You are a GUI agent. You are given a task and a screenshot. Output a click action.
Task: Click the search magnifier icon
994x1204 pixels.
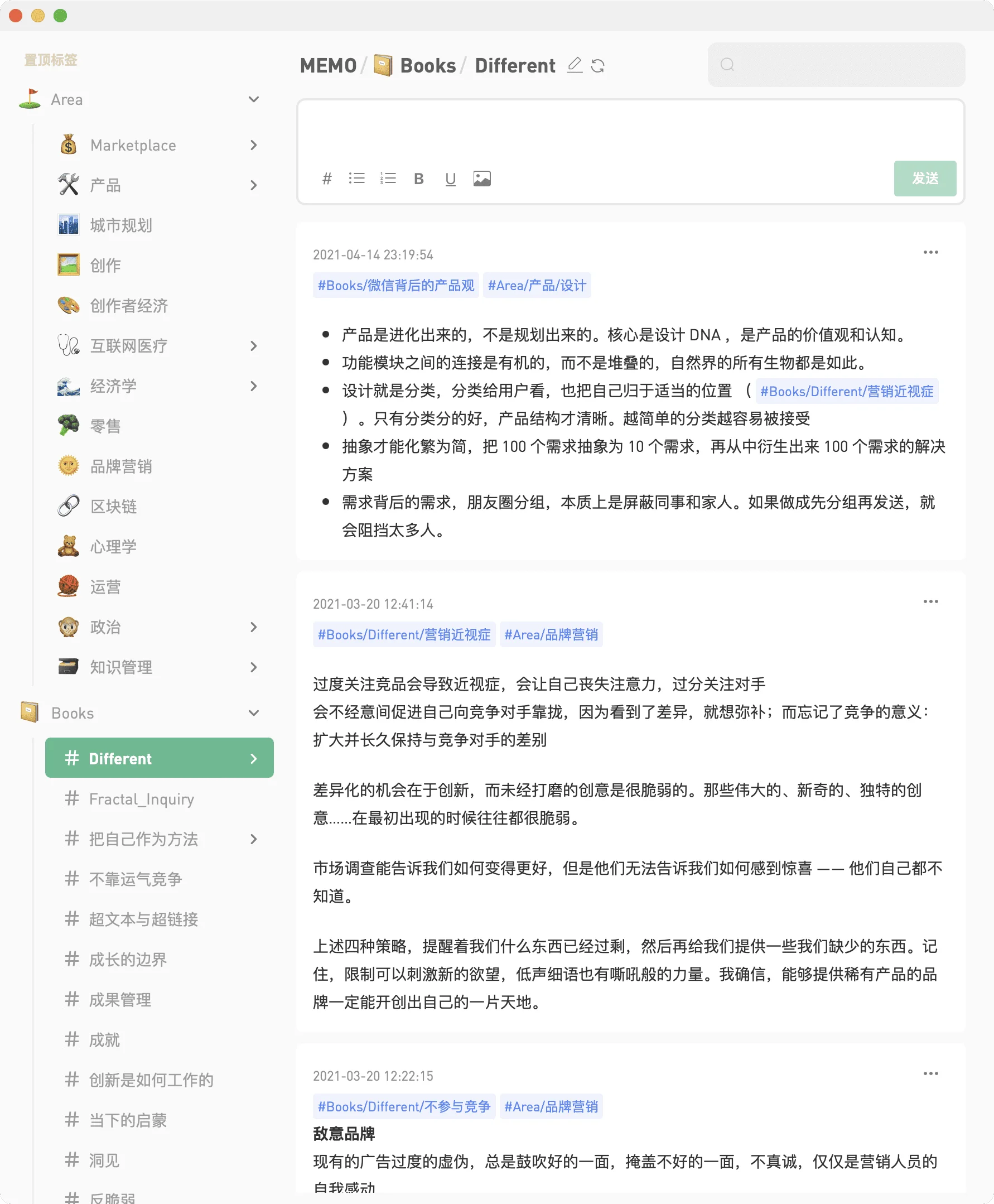[x=727, y=65]
